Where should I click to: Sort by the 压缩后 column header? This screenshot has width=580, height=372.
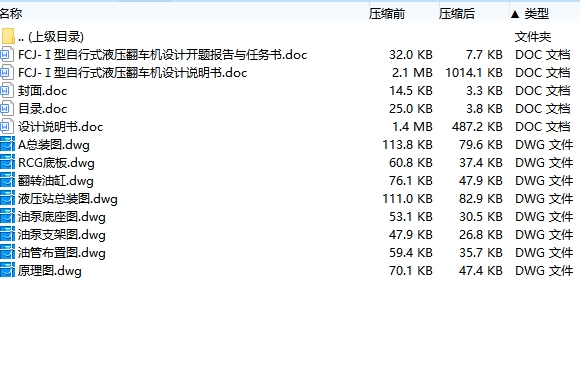(x=457, y=14)
